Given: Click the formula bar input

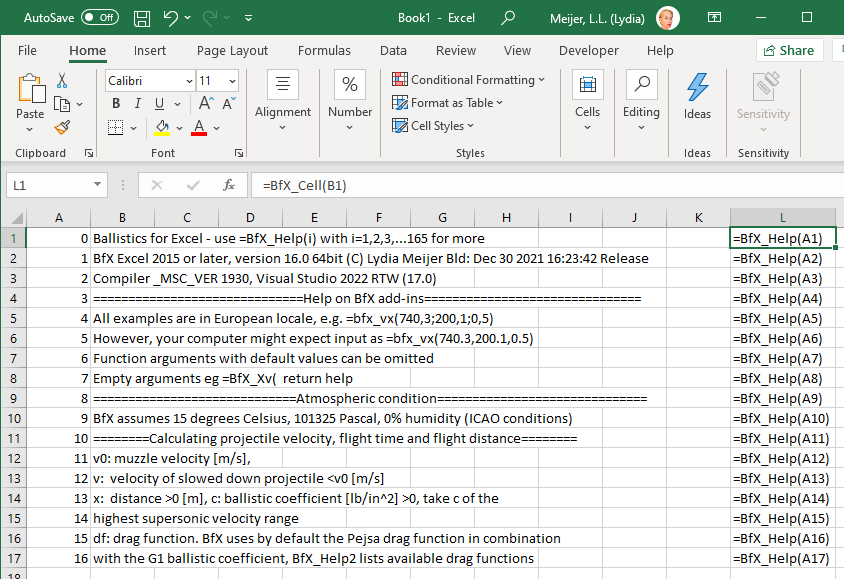Looking at the screenshot, I should (x=547, y=186).
